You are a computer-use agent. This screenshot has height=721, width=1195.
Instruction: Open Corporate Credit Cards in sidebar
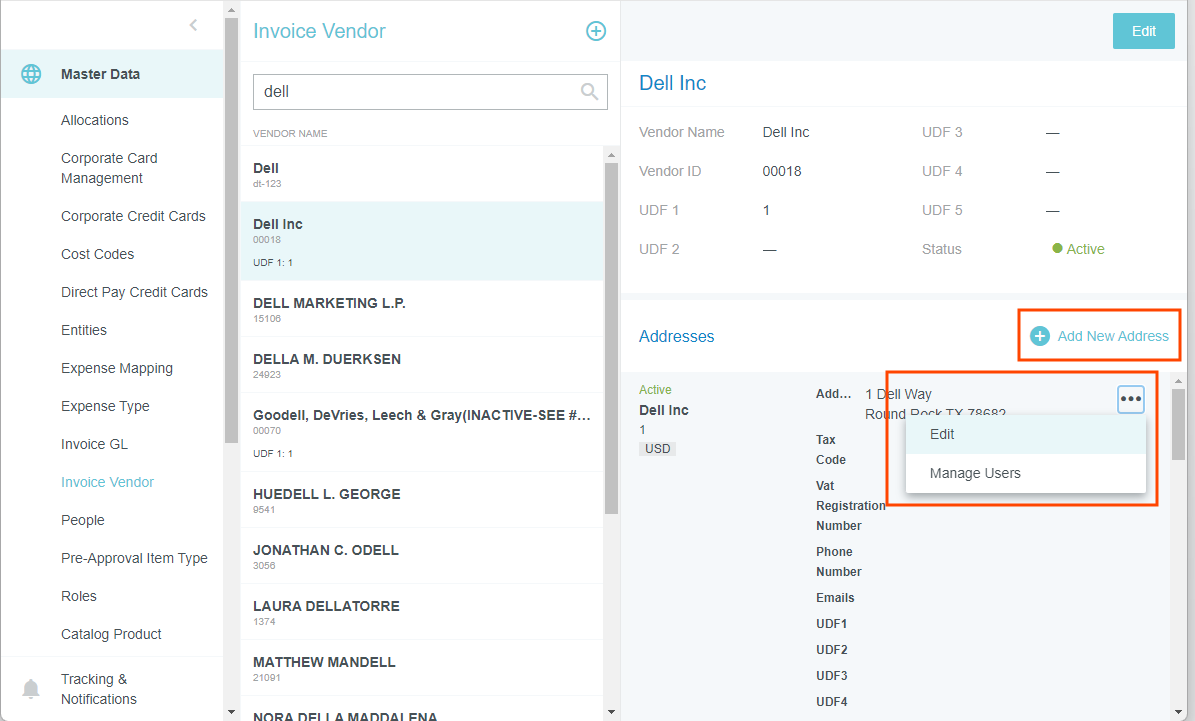133,216
